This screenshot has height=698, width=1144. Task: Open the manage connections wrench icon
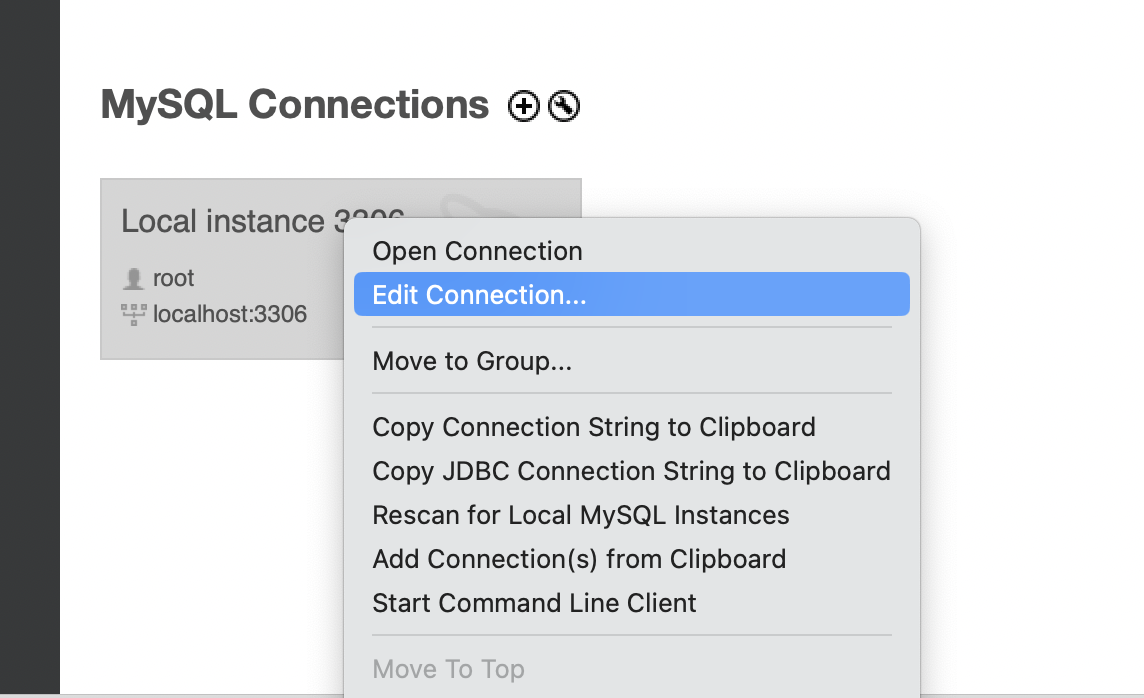[564, 106]
